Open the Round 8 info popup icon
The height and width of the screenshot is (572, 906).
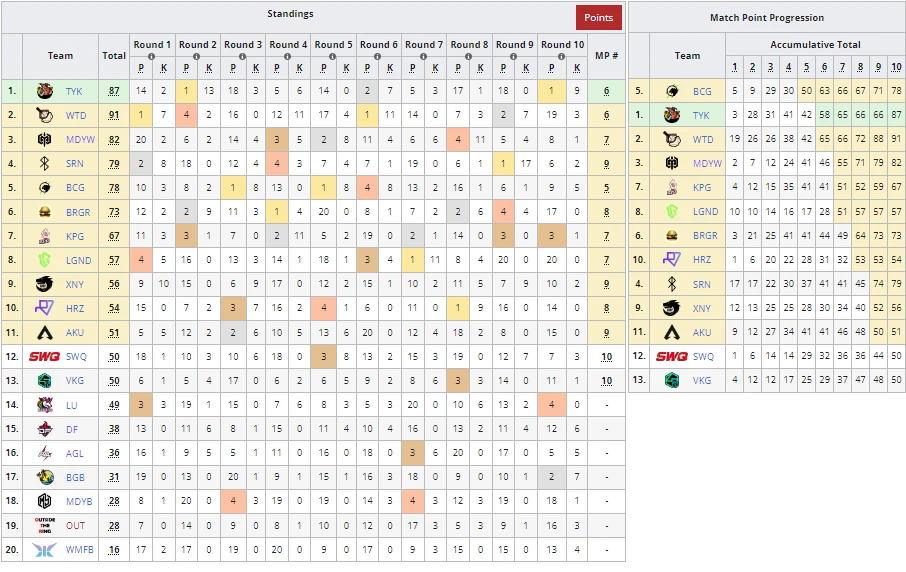point(469,57)
